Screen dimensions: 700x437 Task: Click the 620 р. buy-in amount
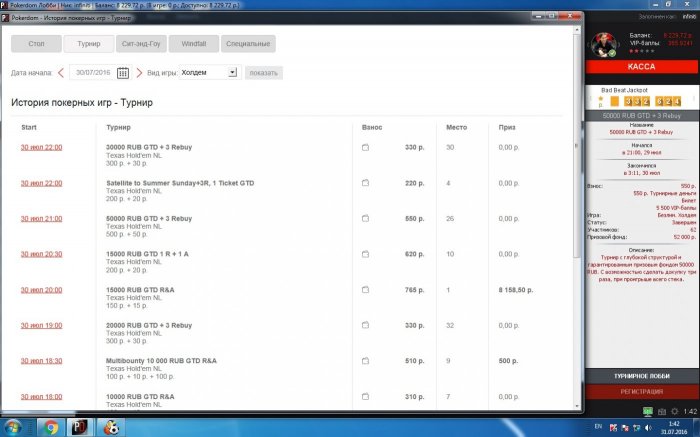[414, 254]
